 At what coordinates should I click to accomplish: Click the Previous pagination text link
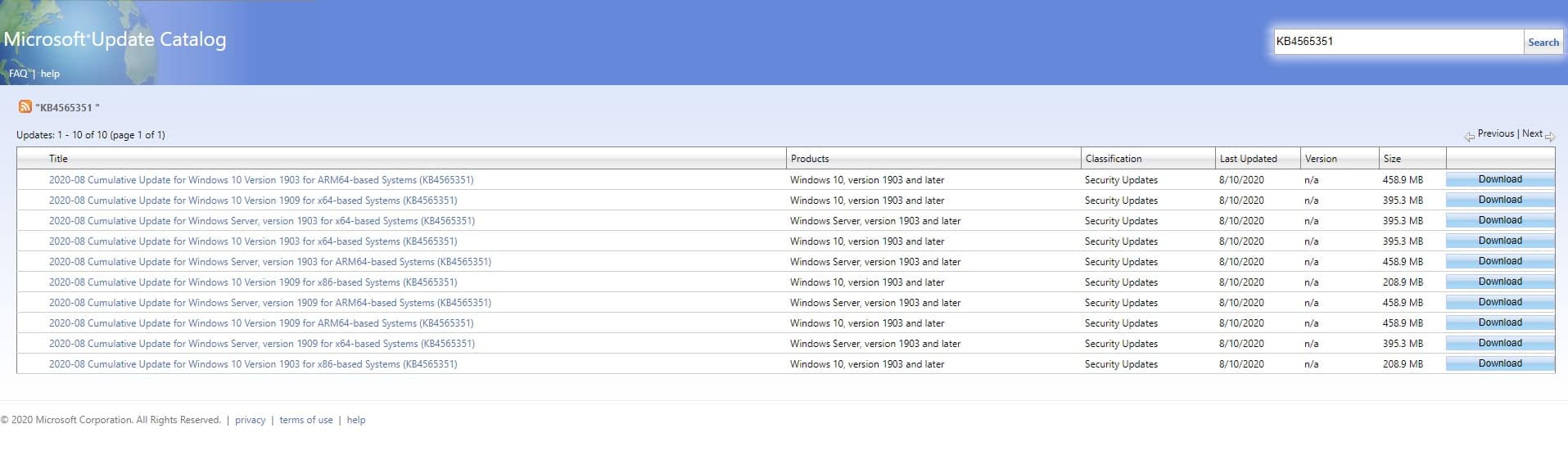pos(1496,133)
